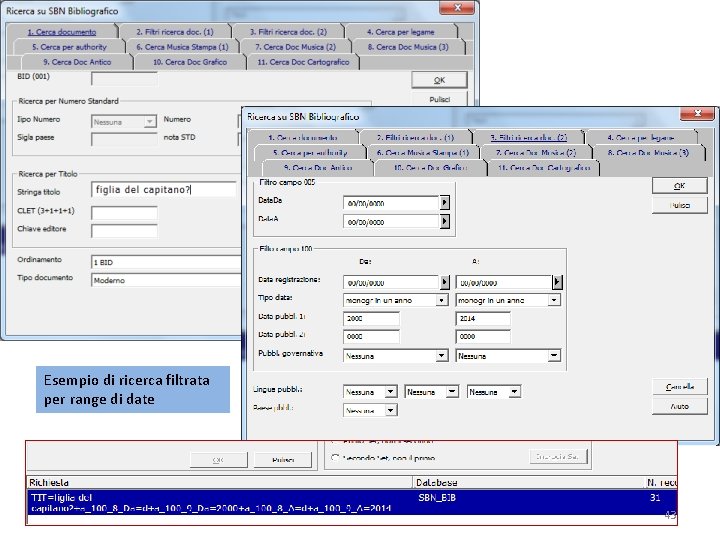Viewport: 720px width, 540px height.
Task: Click Data pubbl. 2 'Da' field
Action: coord(371,337)
